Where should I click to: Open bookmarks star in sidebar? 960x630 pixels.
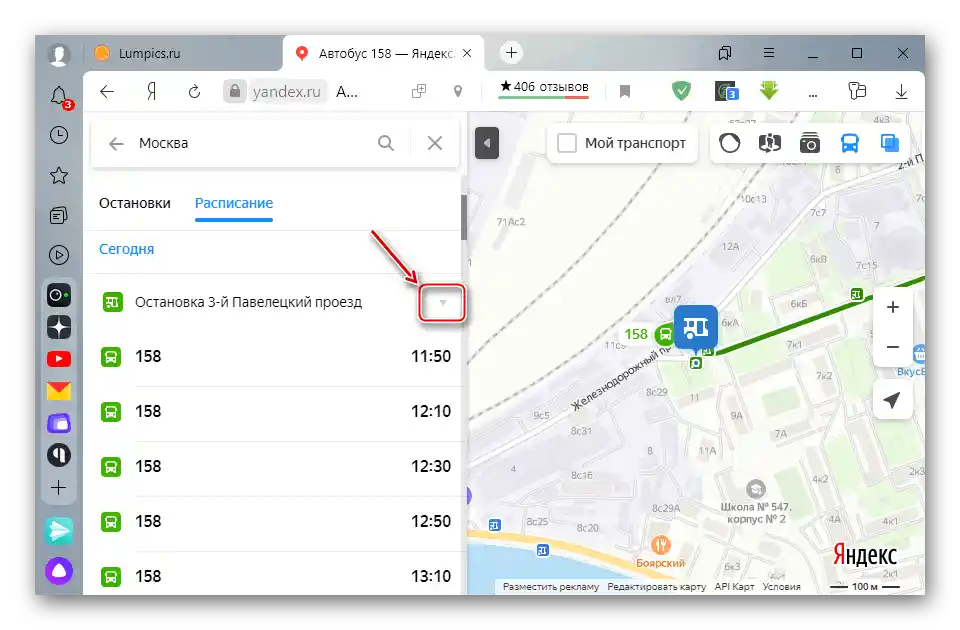coord(59,176)
